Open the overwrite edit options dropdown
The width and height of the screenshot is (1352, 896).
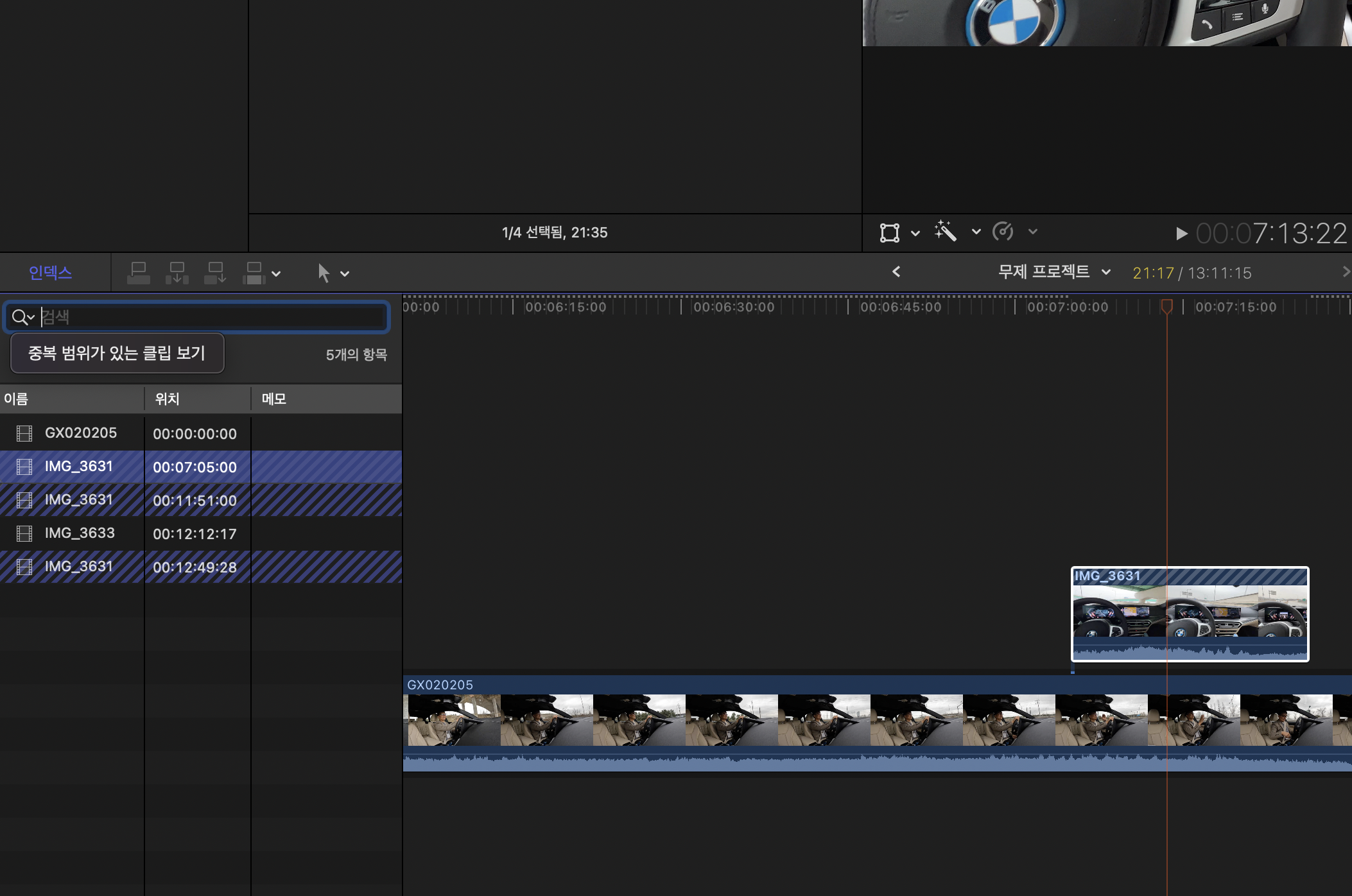(277, 274)
